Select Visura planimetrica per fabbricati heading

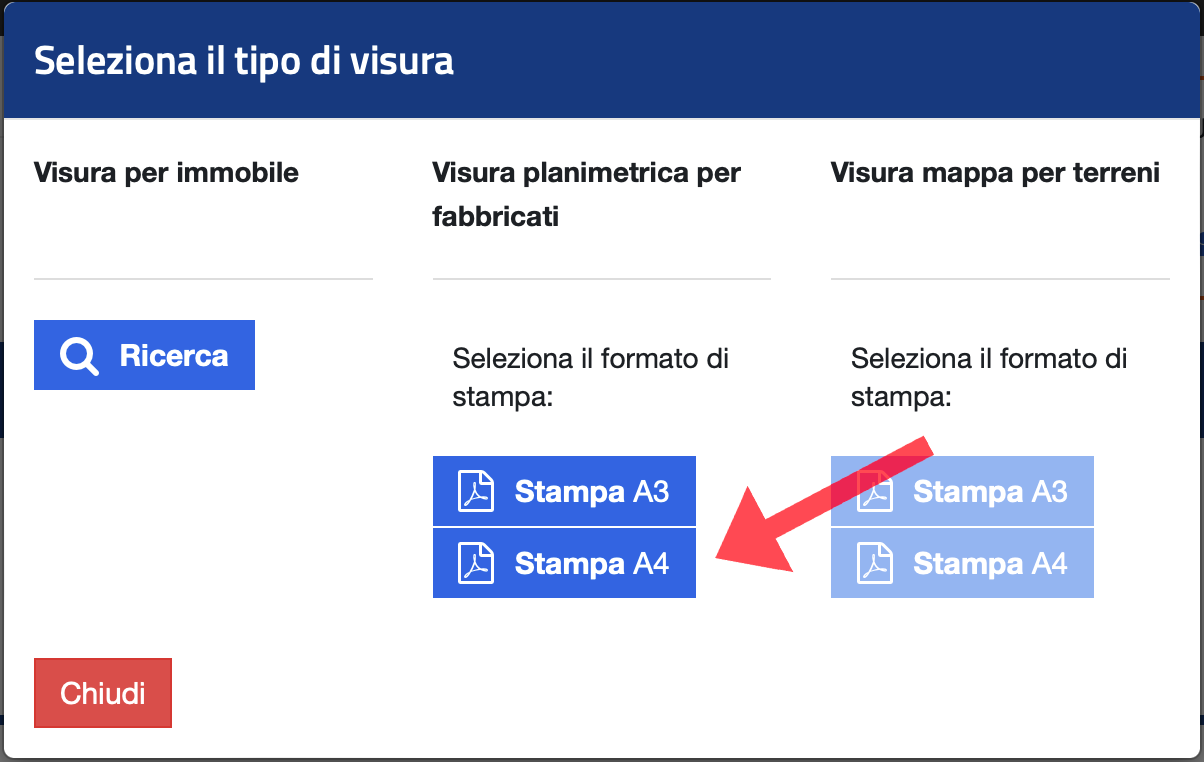(587, 194)
